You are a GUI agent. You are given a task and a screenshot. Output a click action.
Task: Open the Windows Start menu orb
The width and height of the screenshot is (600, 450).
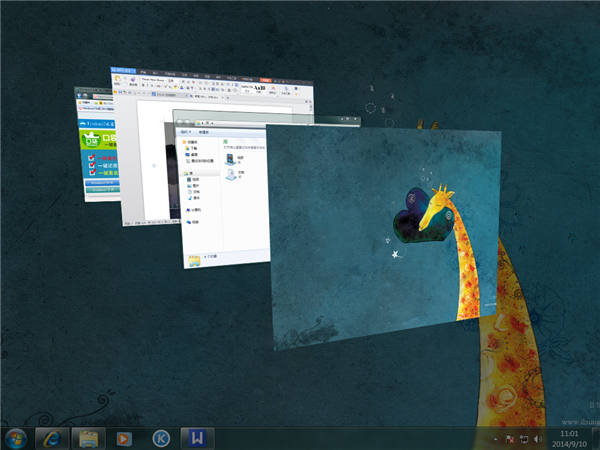tap(16, 438)
